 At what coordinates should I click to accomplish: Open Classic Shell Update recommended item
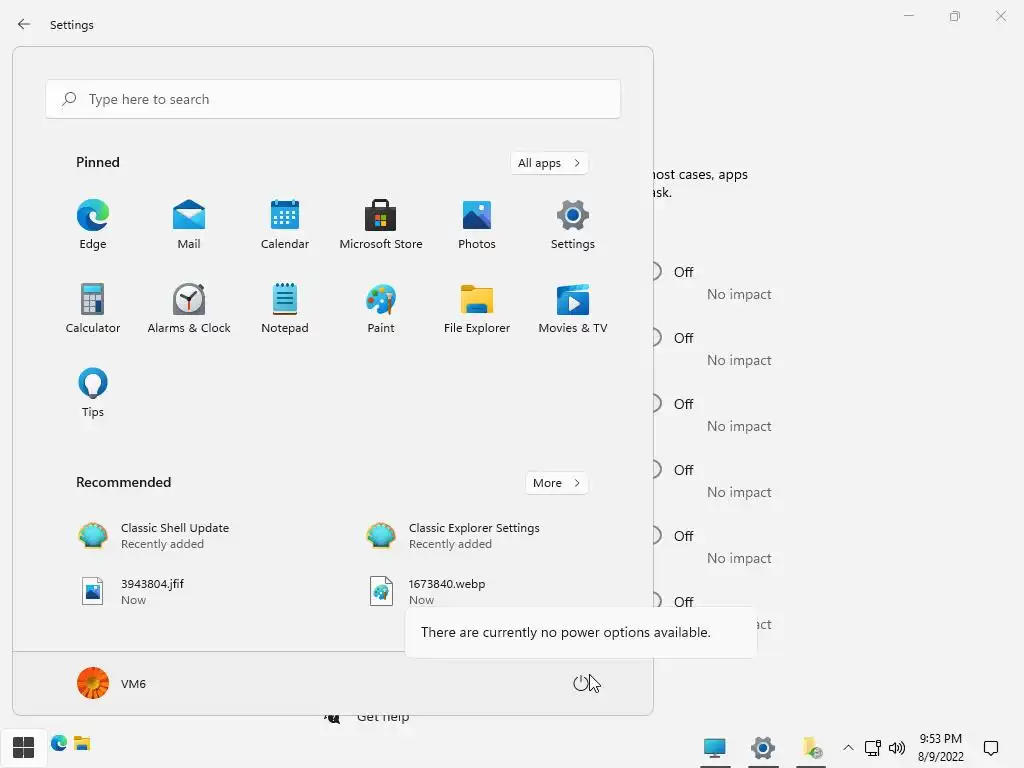(154, 536)
